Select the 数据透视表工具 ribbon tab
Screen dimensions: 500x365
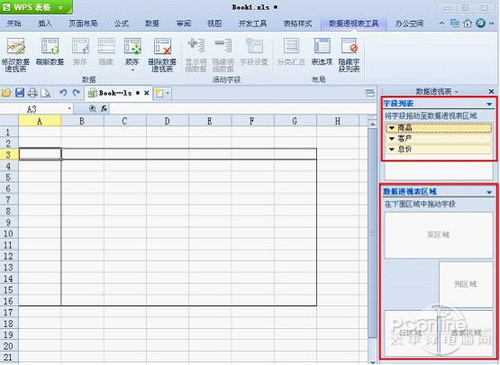click(x=354, y=23)
